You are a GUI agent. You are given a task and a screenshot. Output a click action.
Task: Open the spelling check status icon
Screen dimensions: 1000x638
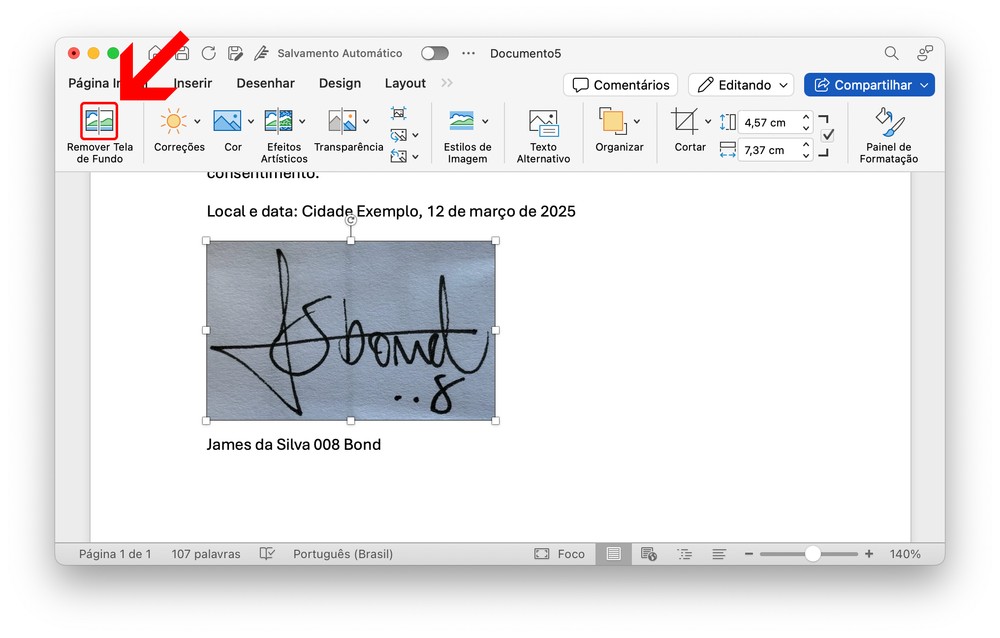click(267, 554)
